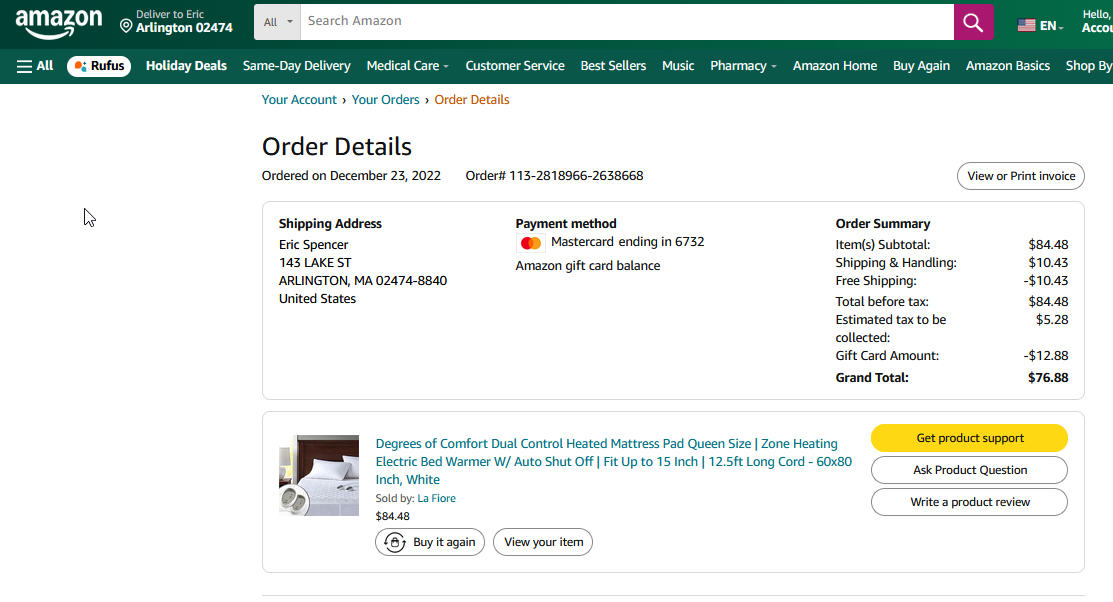
Task: Open Holiday Deals in the nav bar
Action: (x=186, y=66)
